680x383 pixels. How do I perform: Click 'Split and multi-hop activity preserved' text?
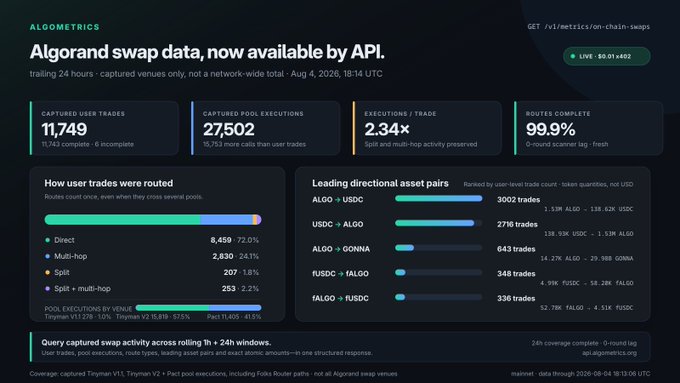[421, 144]
